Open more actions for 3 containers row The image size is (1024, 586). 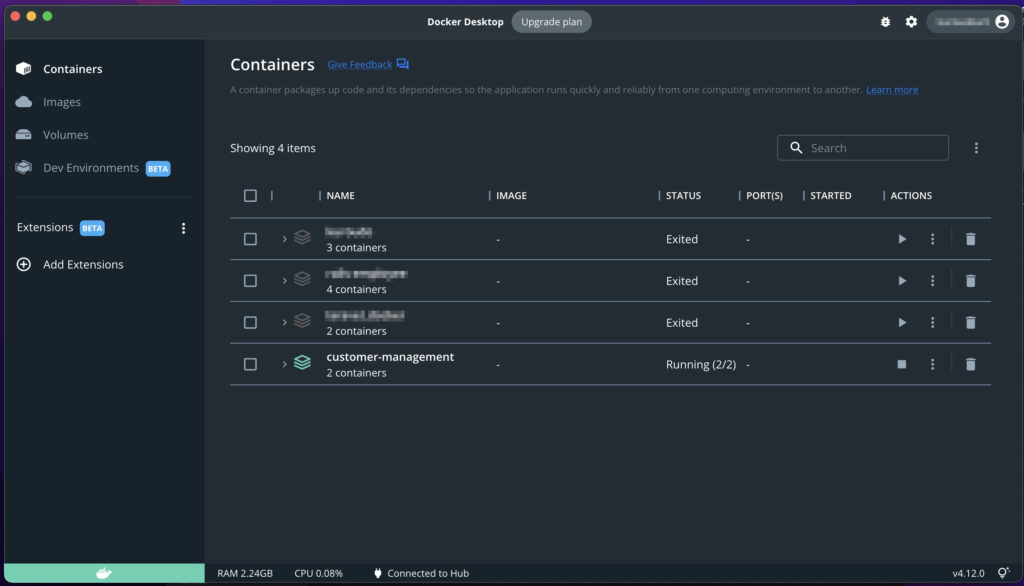932,239
